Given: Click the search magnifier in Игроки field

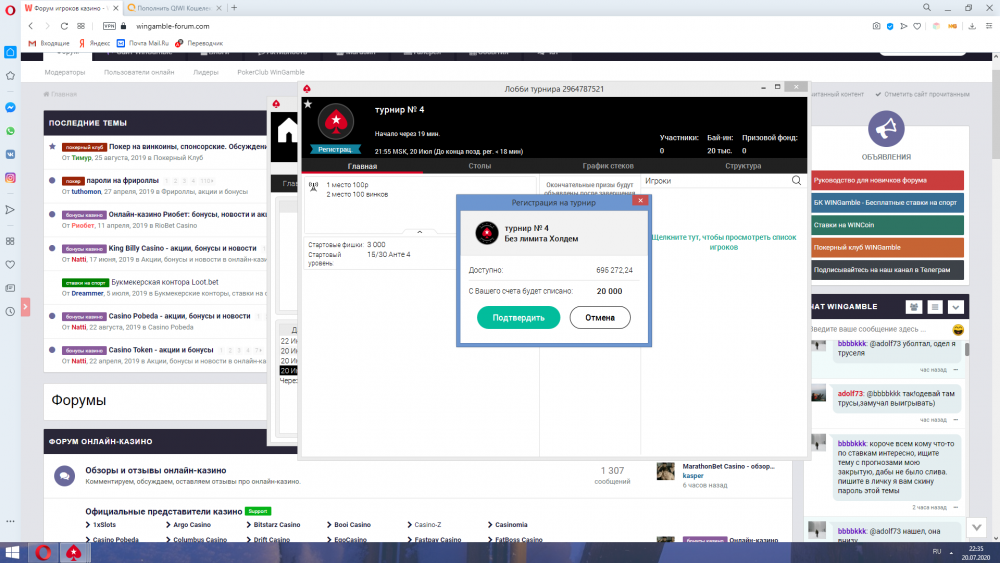Looking at the screenshot, I should pyautogui.click(x=796, y=181).
